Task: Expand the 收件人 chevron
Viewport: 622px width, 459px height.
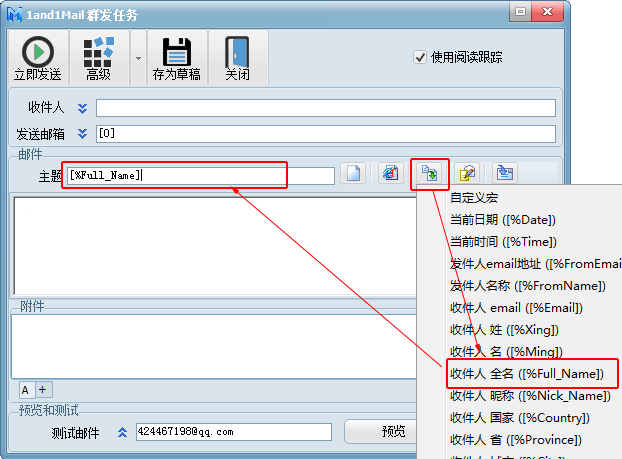Action: pos(82,108)
